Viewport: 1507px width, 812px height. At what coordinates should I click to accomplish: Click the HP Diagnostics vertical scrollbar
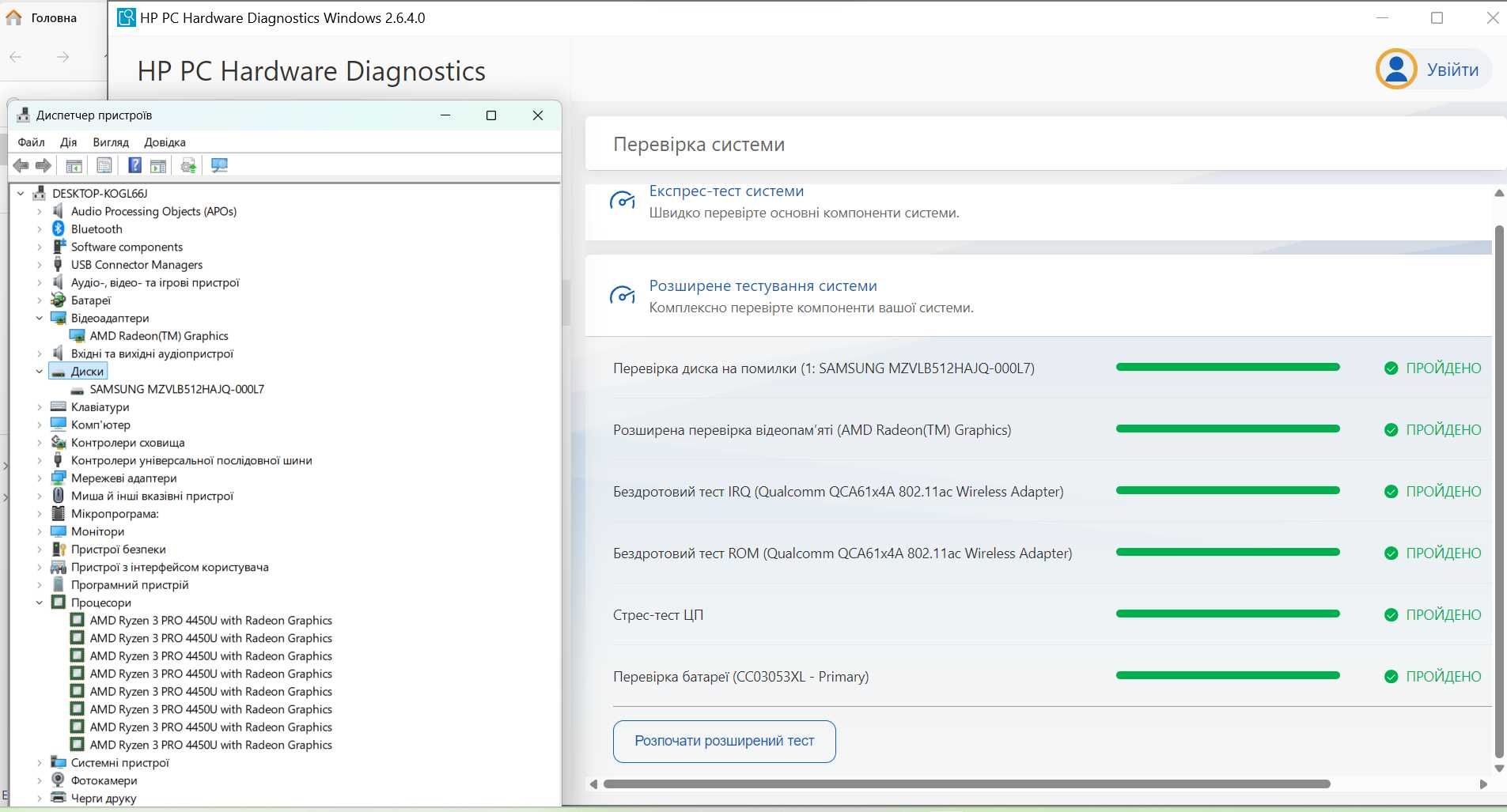pos(1498,490)
